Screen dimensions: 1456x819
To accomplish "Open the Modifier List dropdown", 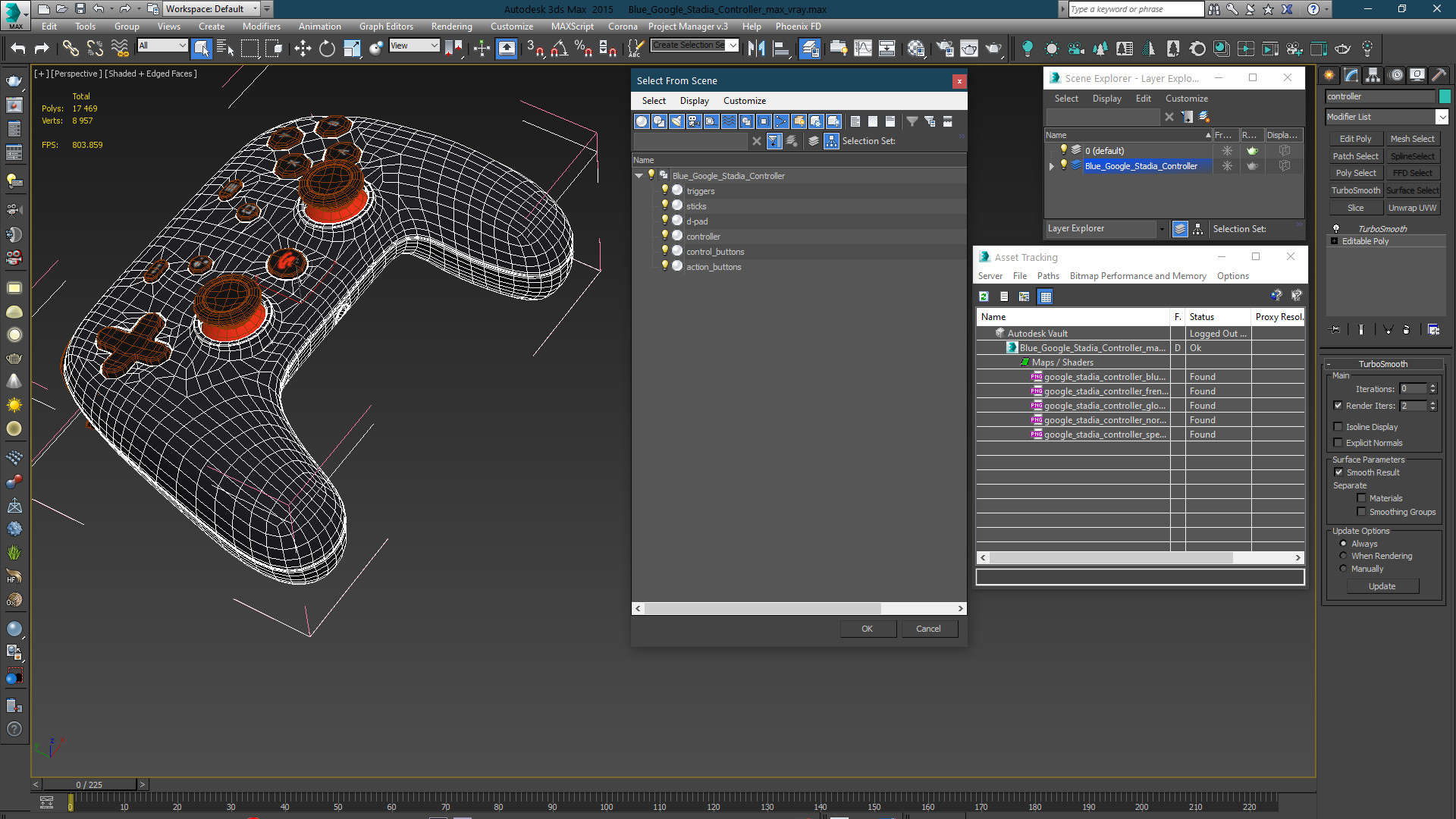I will point(1387,117).
